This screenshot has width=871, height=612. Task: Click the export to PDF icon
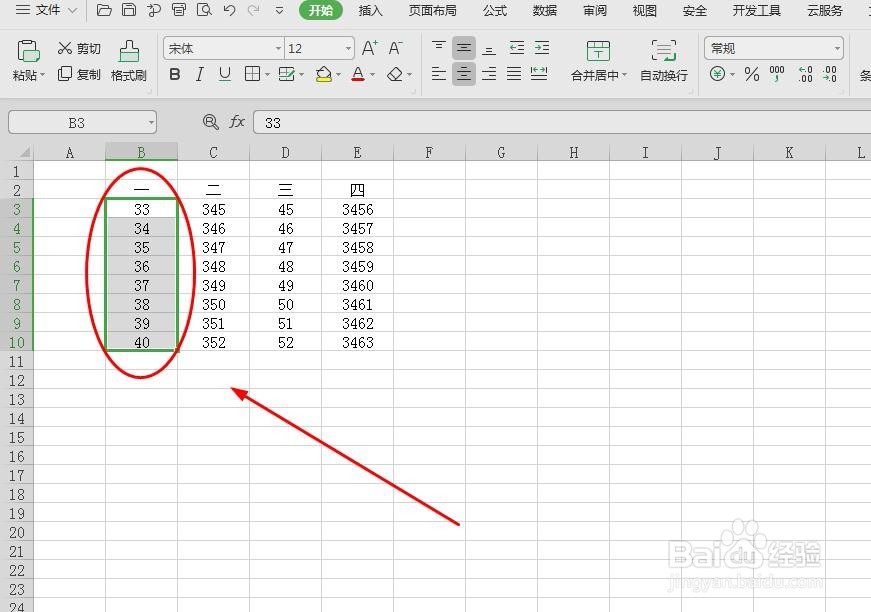point(154,9)
